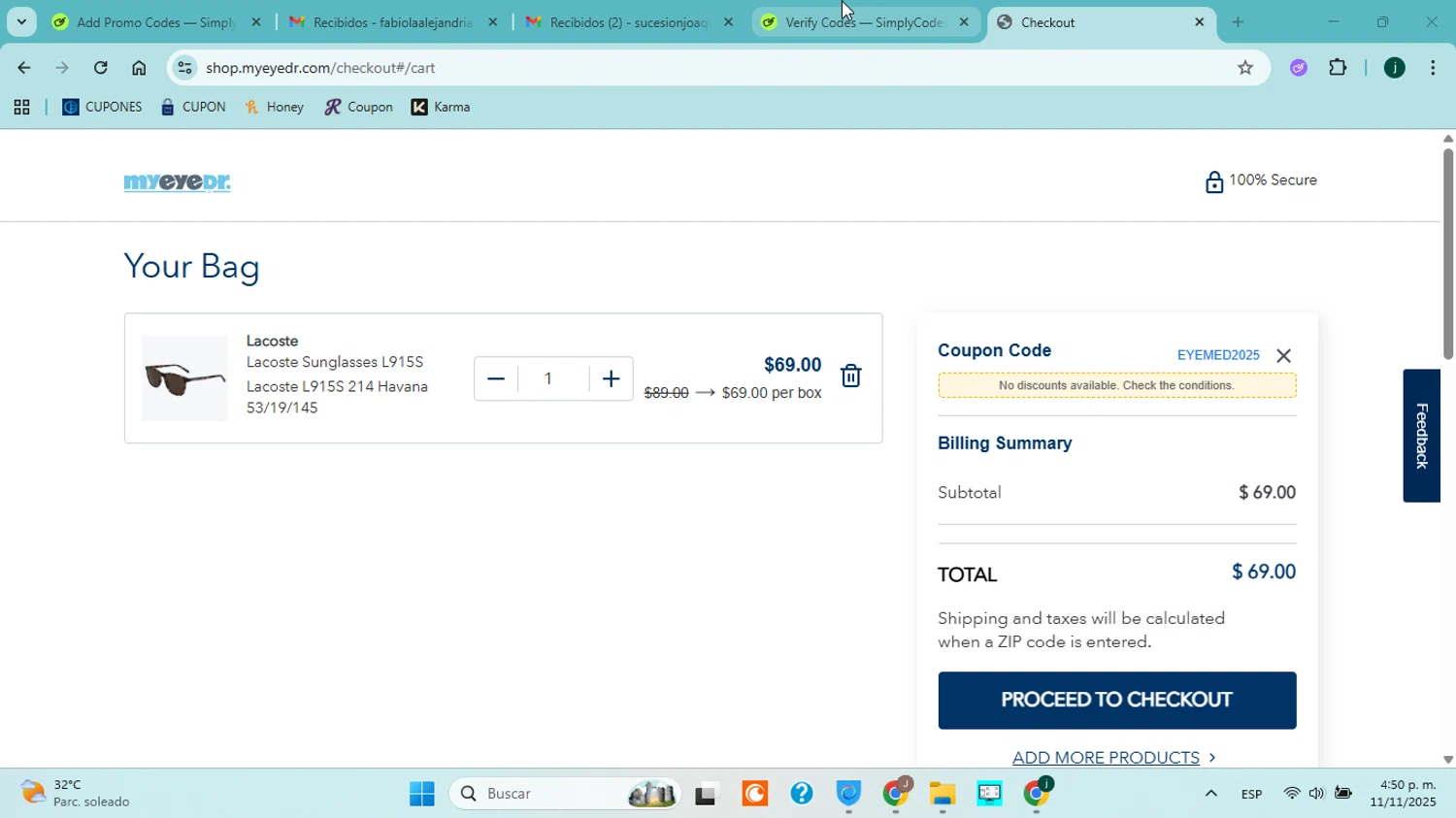Open the purple extension icon
Viewport: 1456px width, 818px height.
(x=1299, y=68)
